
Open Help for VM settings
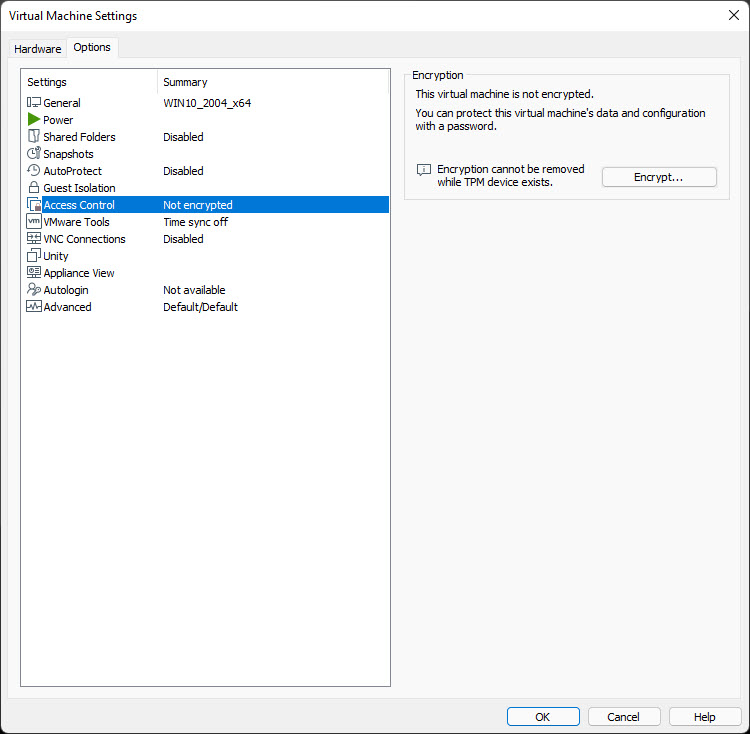click(705, 717)
